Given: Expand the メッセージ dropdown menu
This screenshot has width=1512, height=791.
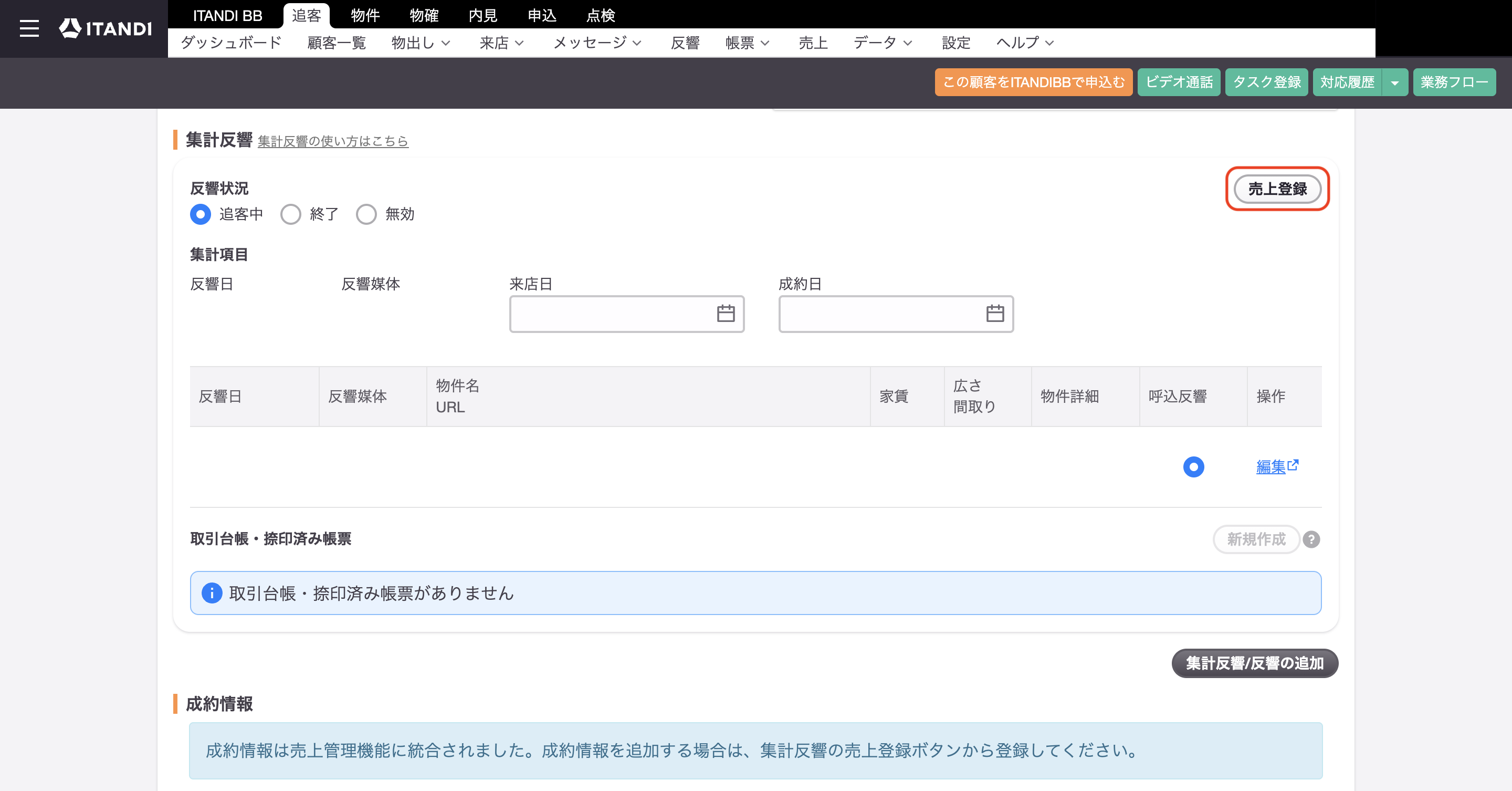Looking at the screenshot, I should 597,43.
